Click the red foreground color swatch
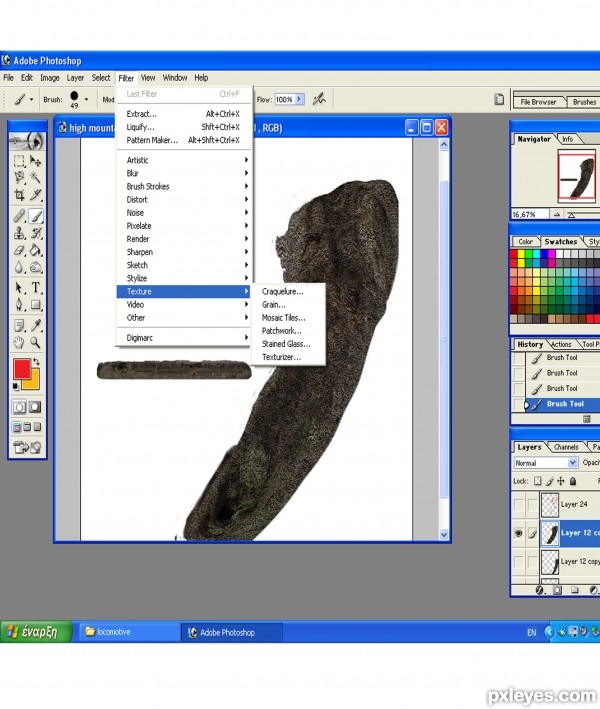The height and width of the screenshot is (709, 600). 21,368
